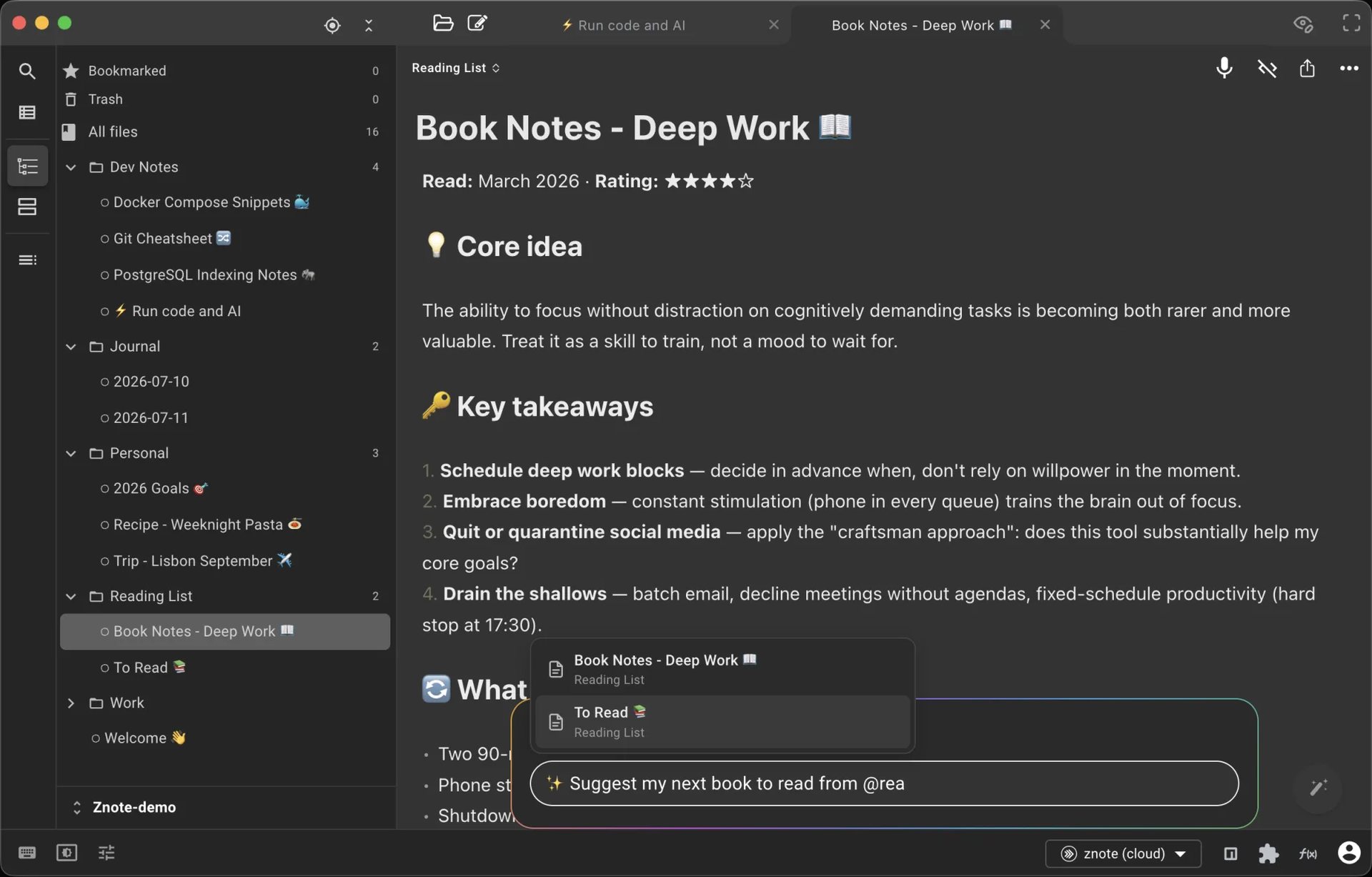Toggle the theme contrast icon in status bar
This screenshot has width=1372, height=877.
[66, 852]
